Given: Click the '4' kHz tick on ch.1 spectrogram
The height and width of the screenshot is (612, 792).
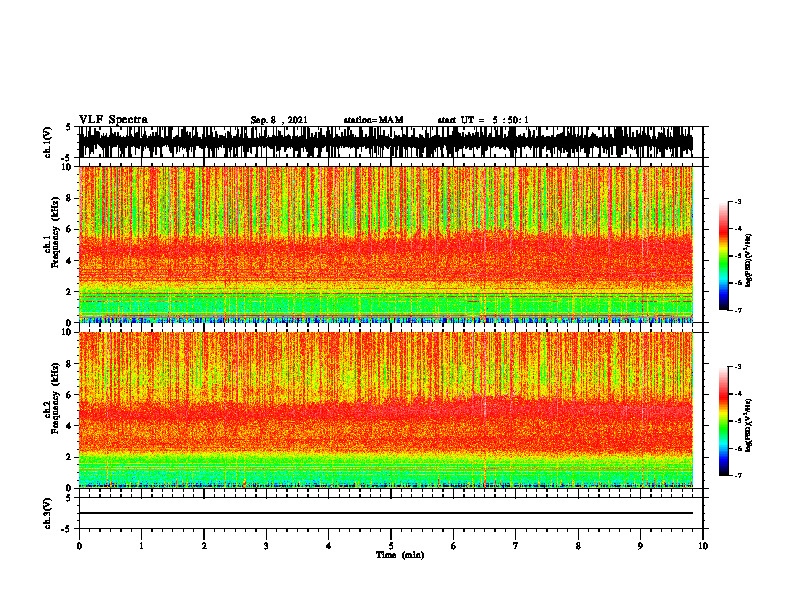Looking at the screenshot, I should click(70, 261).
